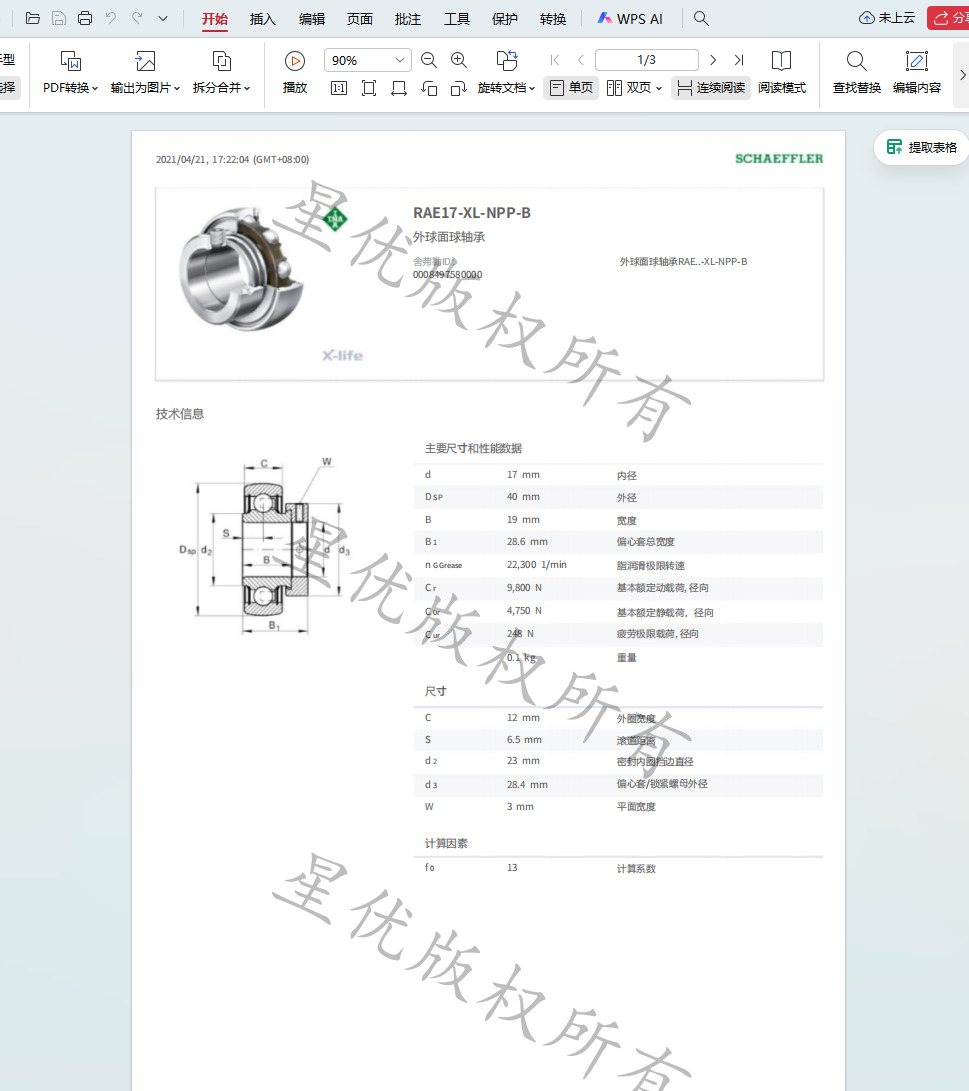Enable 单页 single page view

[x=571, y=88]
